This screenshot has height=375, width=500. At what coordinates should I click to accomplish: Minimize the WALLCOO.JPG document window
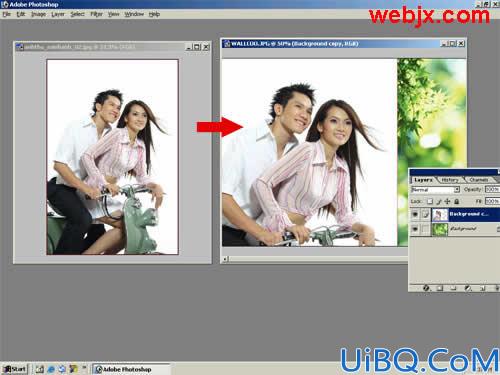coord(444,44)
